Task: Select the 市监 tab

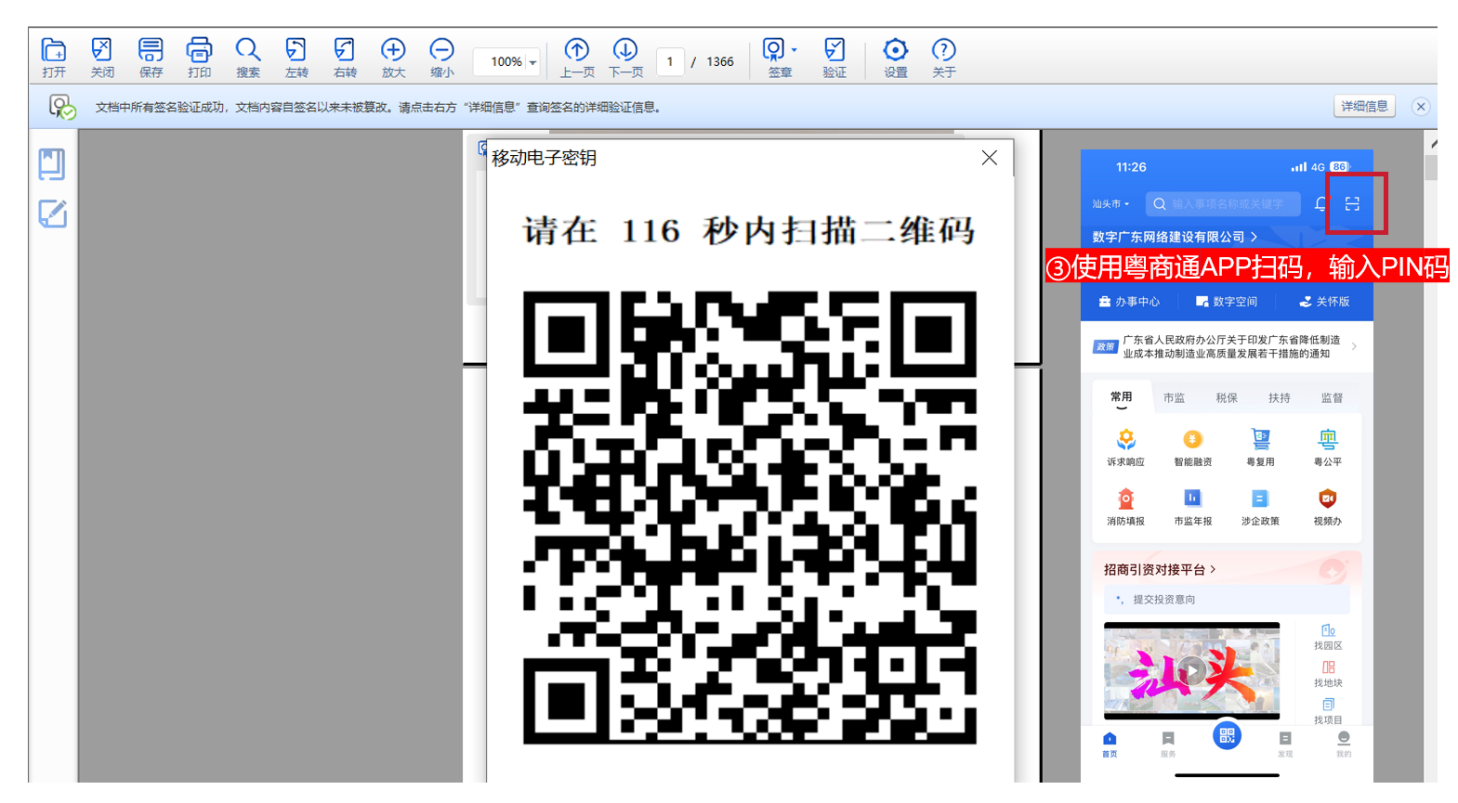Action: pyautogui.click(x=1174, y=398)
